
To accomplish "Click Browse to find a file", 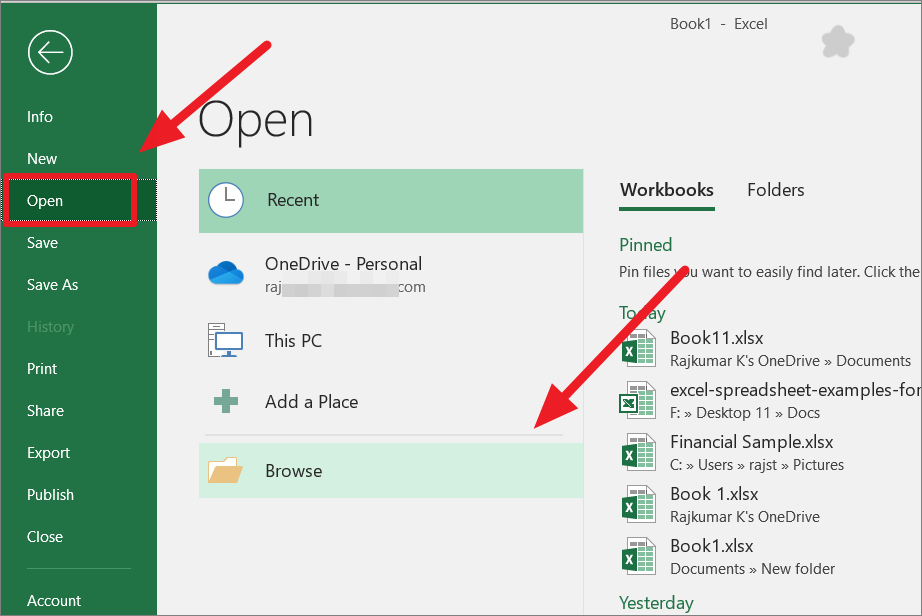I will coord(391,470).
